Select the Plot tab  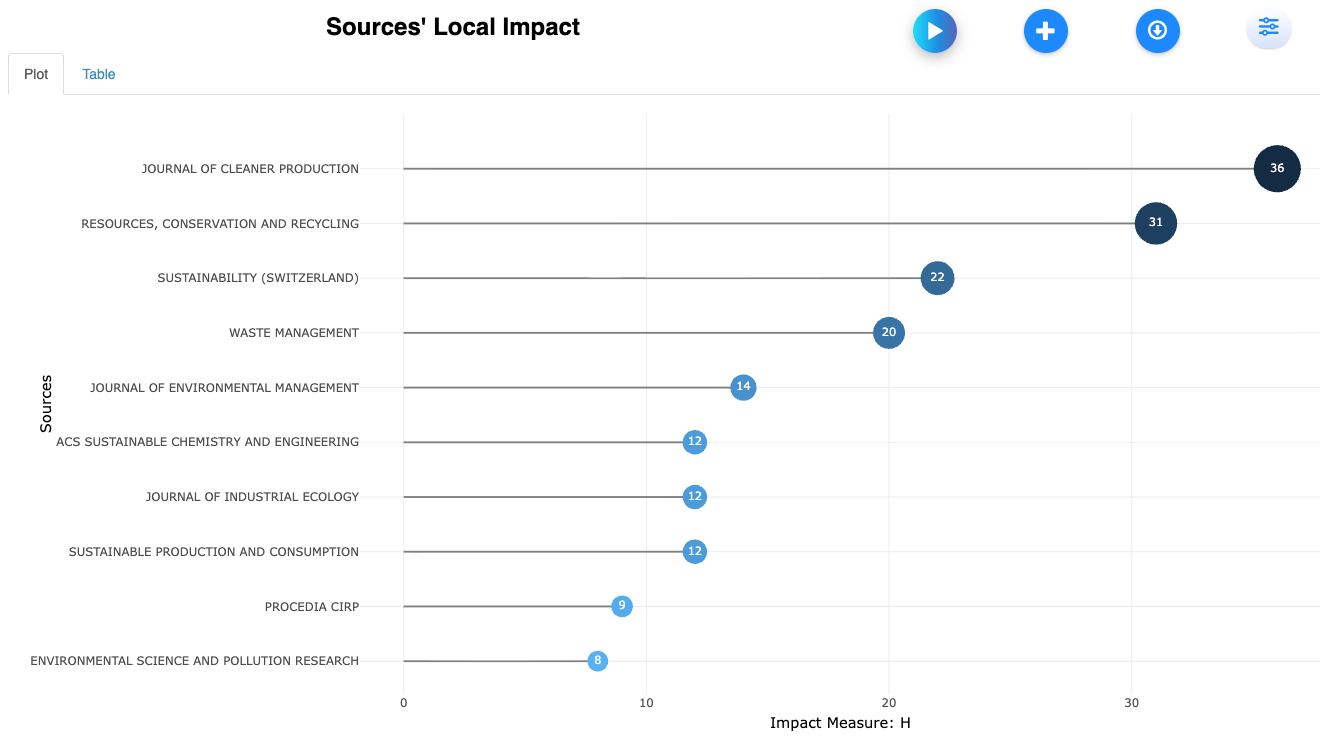[x=36, y=74]
